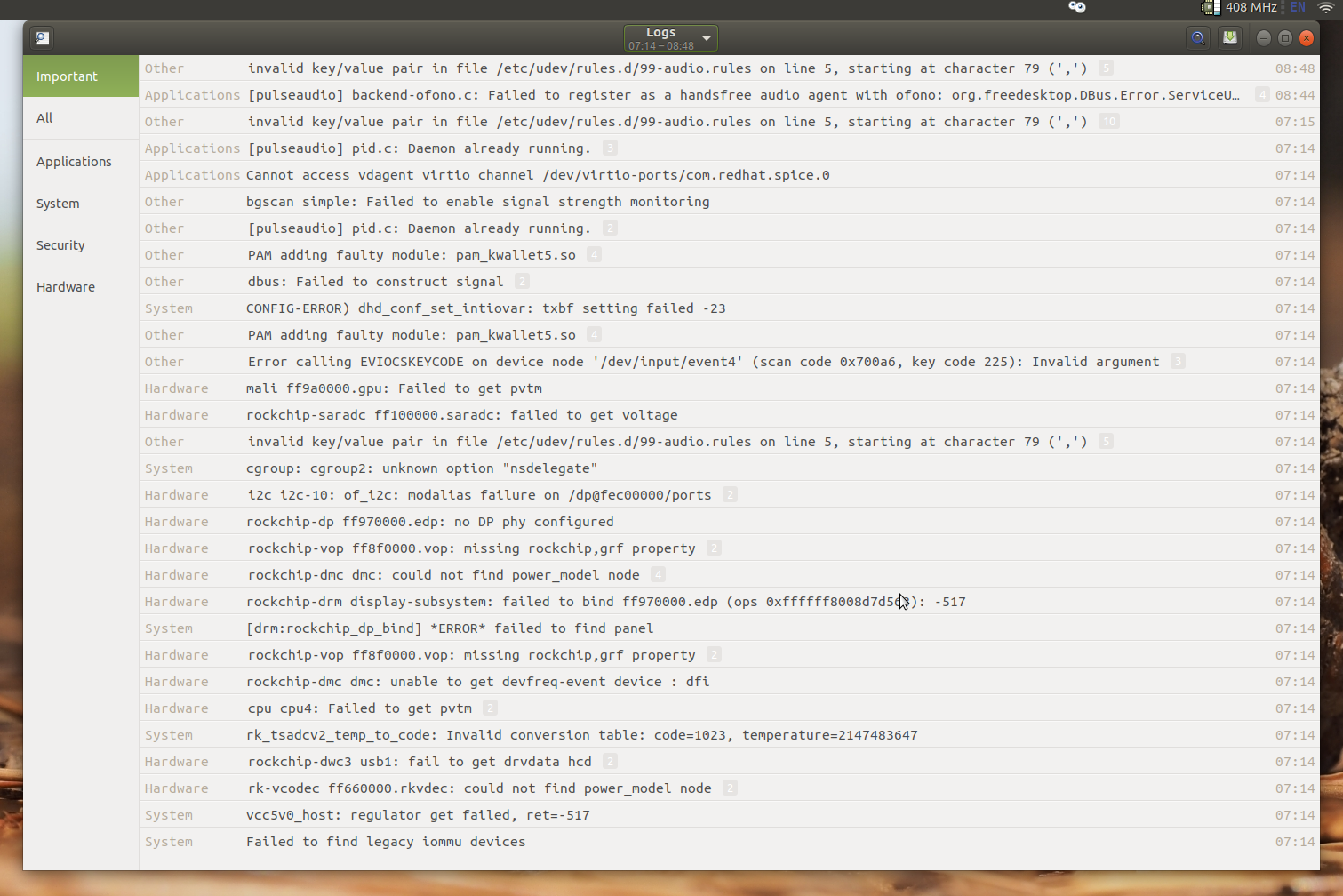Open the EN keyboard layout indicator

coord(1298,7)
